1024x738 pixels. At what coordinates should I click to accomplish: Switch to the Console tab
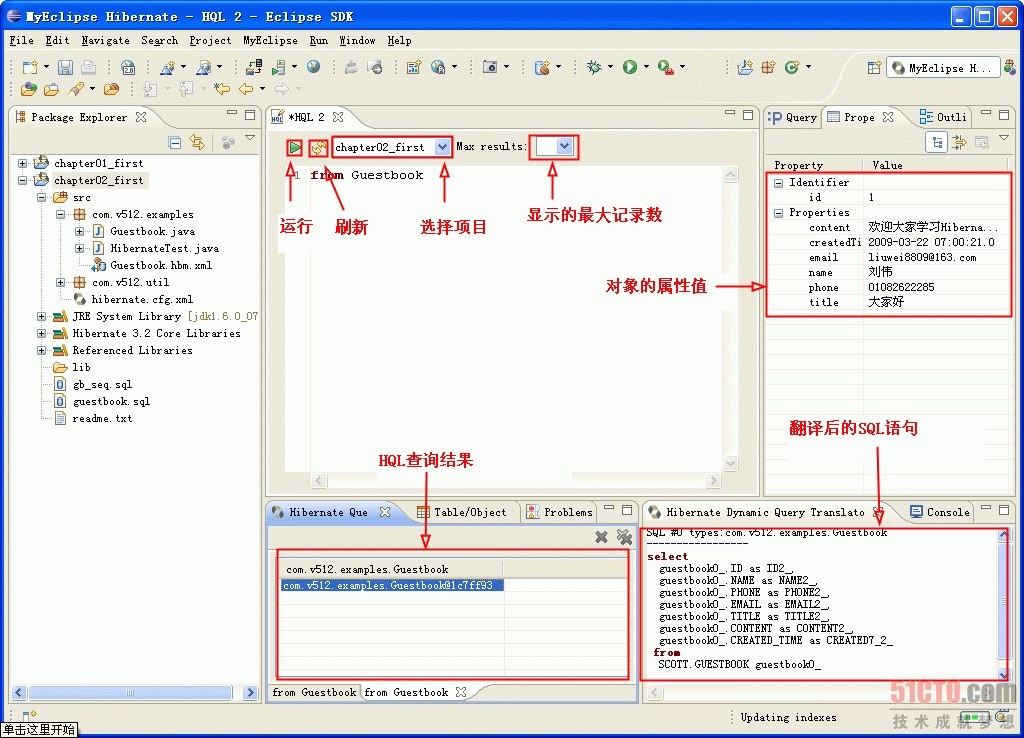point(940,512)
